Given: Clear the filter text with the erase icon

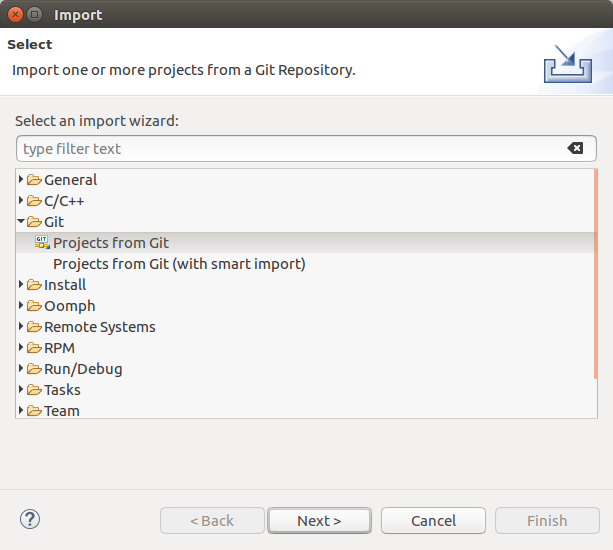Looking at the screenshot, I should (575, 149).
